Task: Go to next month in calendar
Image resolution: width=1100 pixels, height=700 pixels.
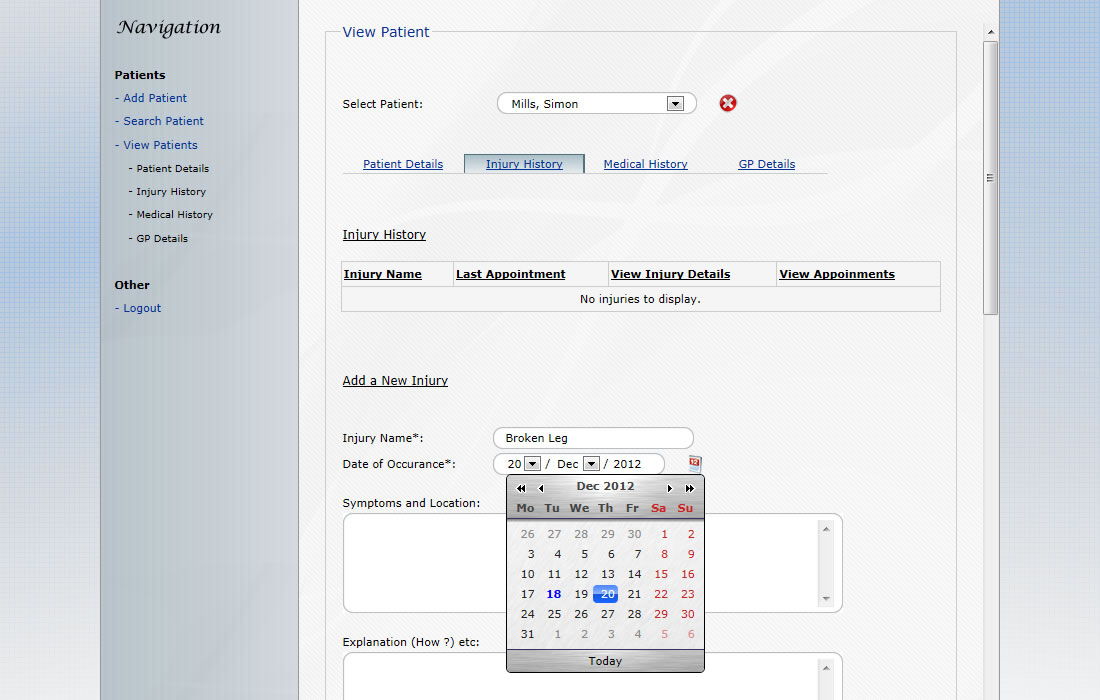Action: (670, 488)
